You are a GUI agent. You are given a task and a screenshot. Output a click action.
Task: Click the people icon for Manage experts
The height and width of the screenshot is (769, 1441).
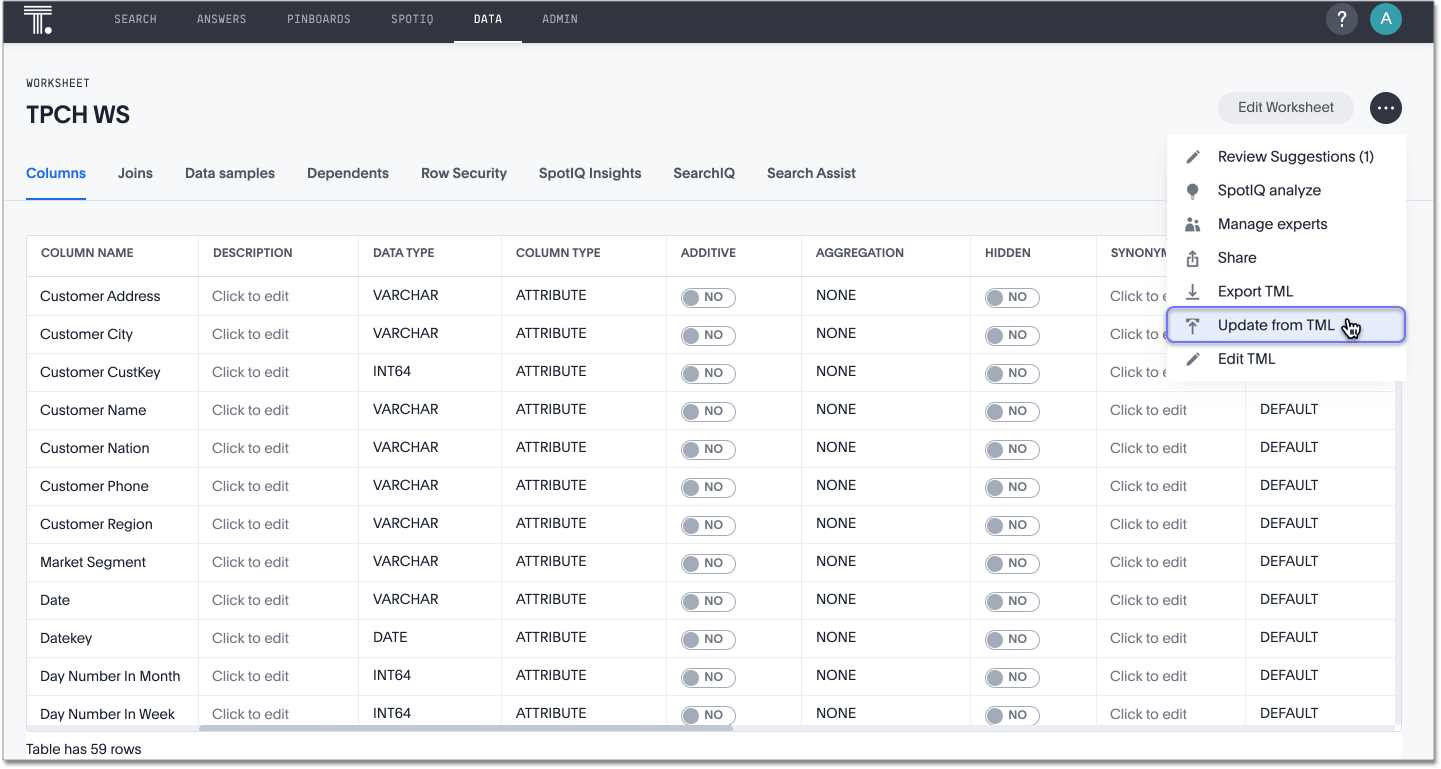[1193, 225]
